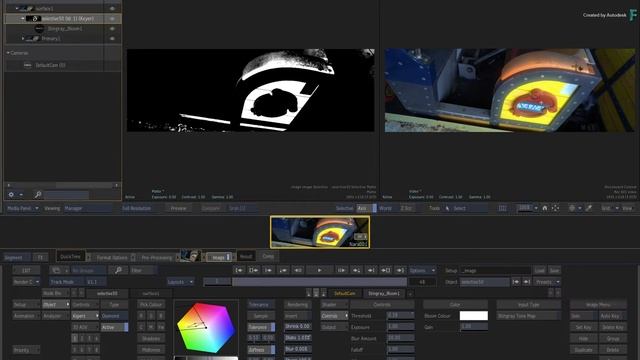This screenshot has width=640, height=360.
Task: Open the gear settings icon under the tree
Action: [x=11, y=195]
